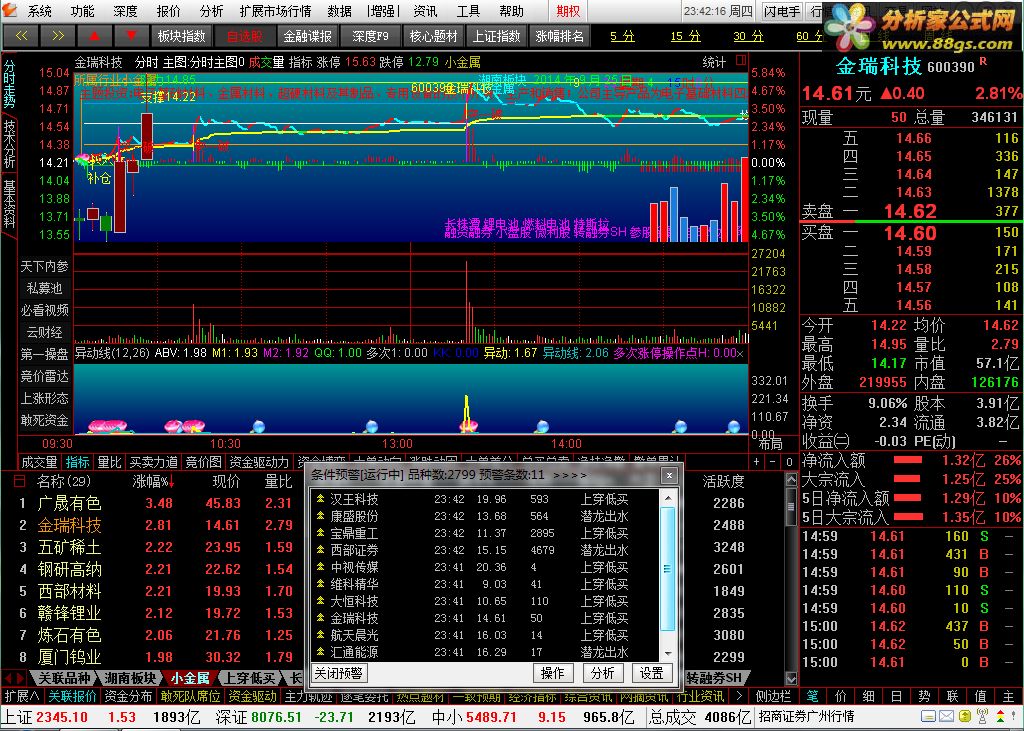Click the red R mark next to 600390

click(x=984, y=61)
